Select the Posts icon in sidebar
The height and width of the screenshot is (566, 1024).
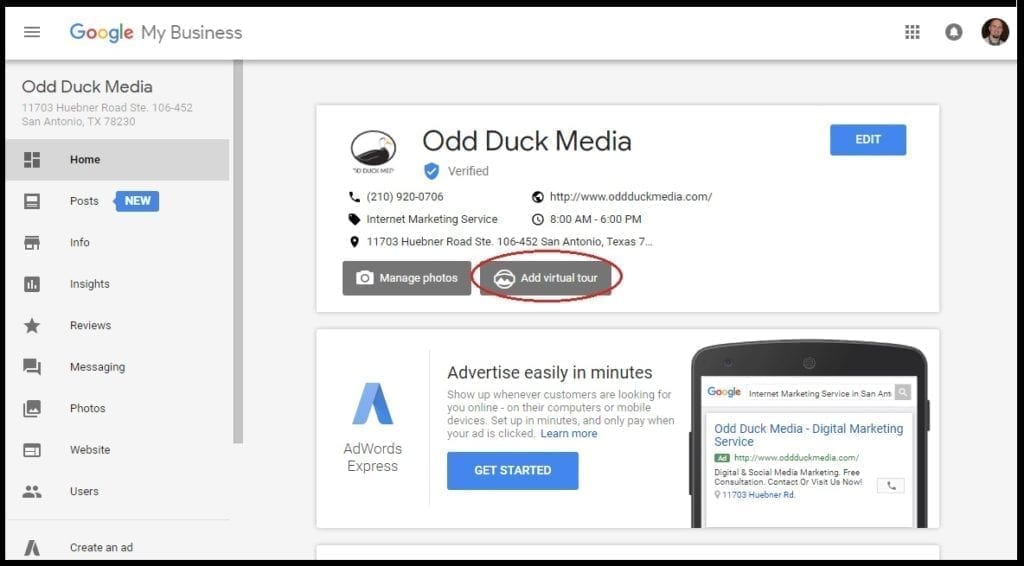pyautogui.click(x=31, y=201)
